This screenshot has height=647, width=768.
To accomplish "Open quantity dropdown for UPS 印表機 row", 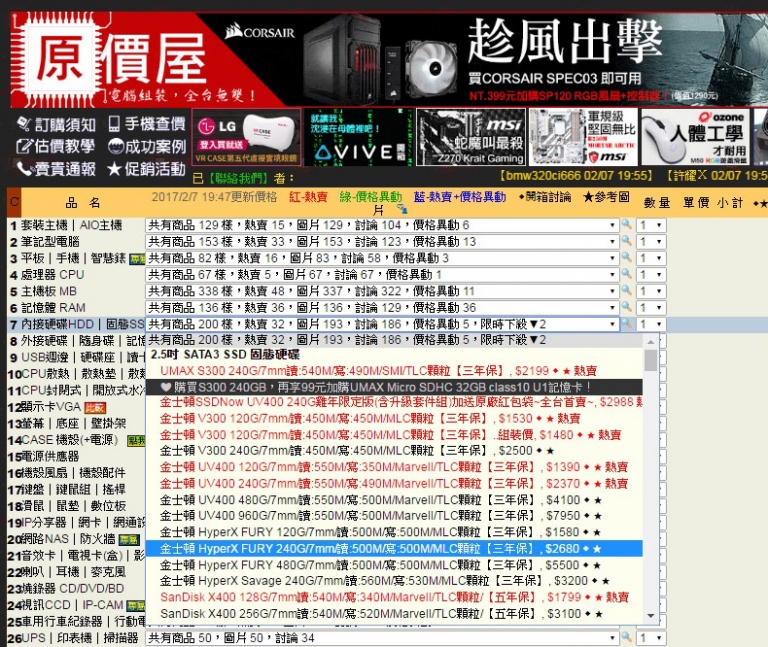I will [651, 638].
